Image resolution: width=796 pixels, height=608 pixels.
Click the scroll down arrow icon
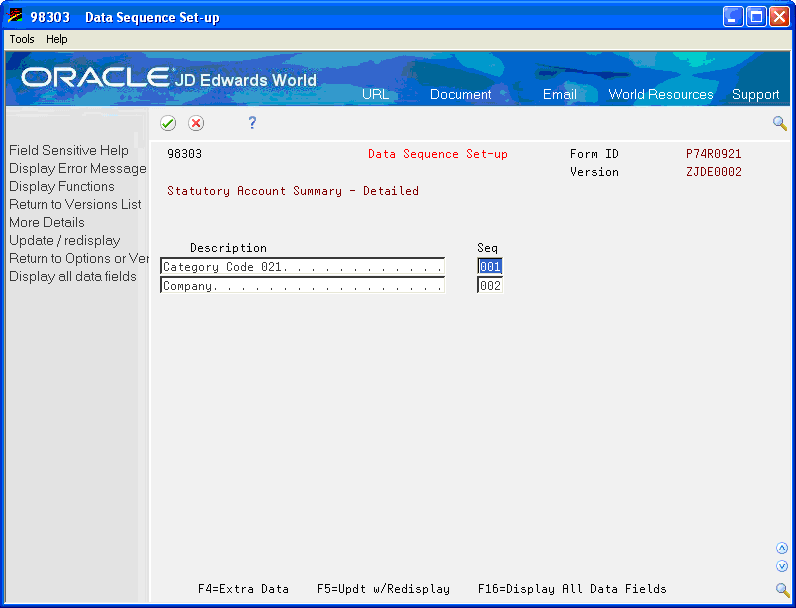[782, 566]
